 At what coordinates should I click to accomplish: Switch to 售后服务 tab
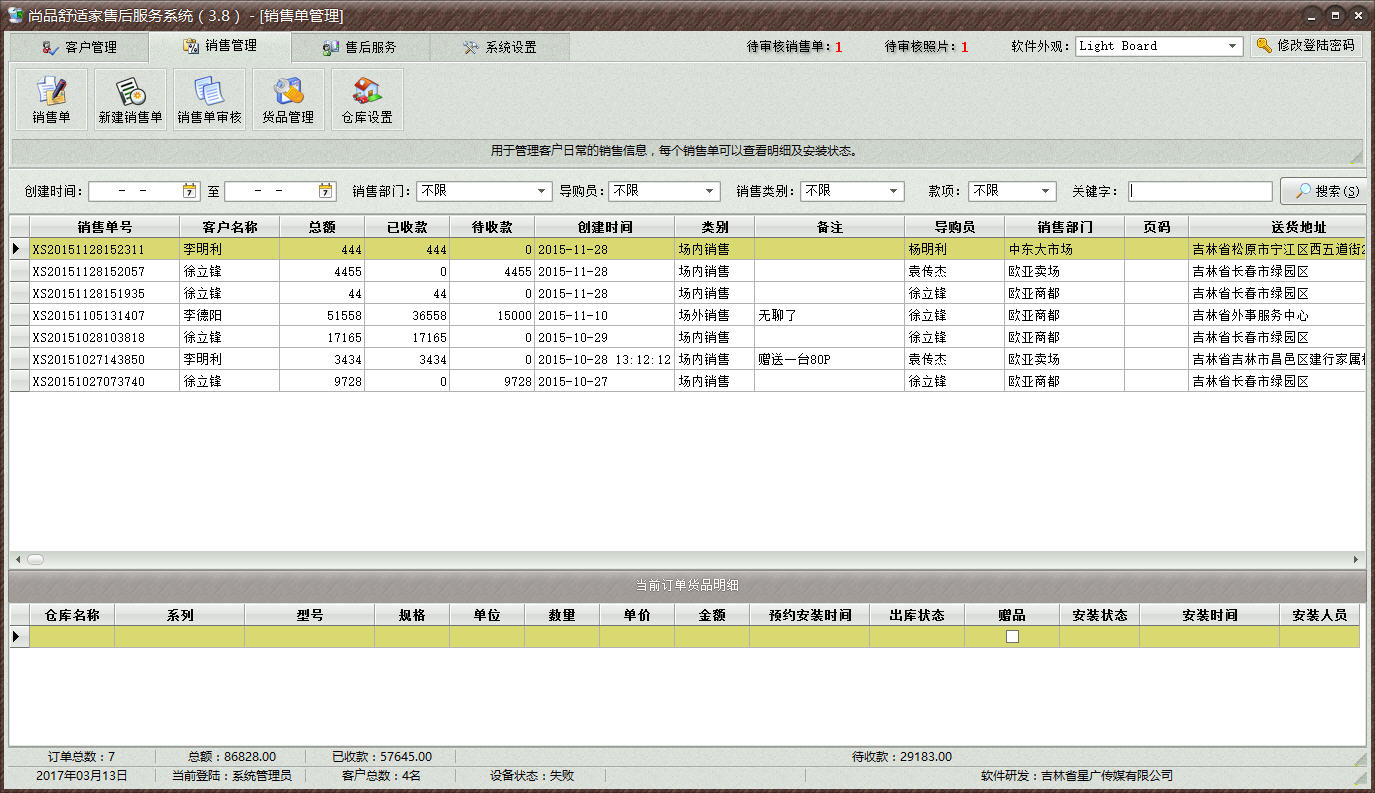(x=360, y=47)
